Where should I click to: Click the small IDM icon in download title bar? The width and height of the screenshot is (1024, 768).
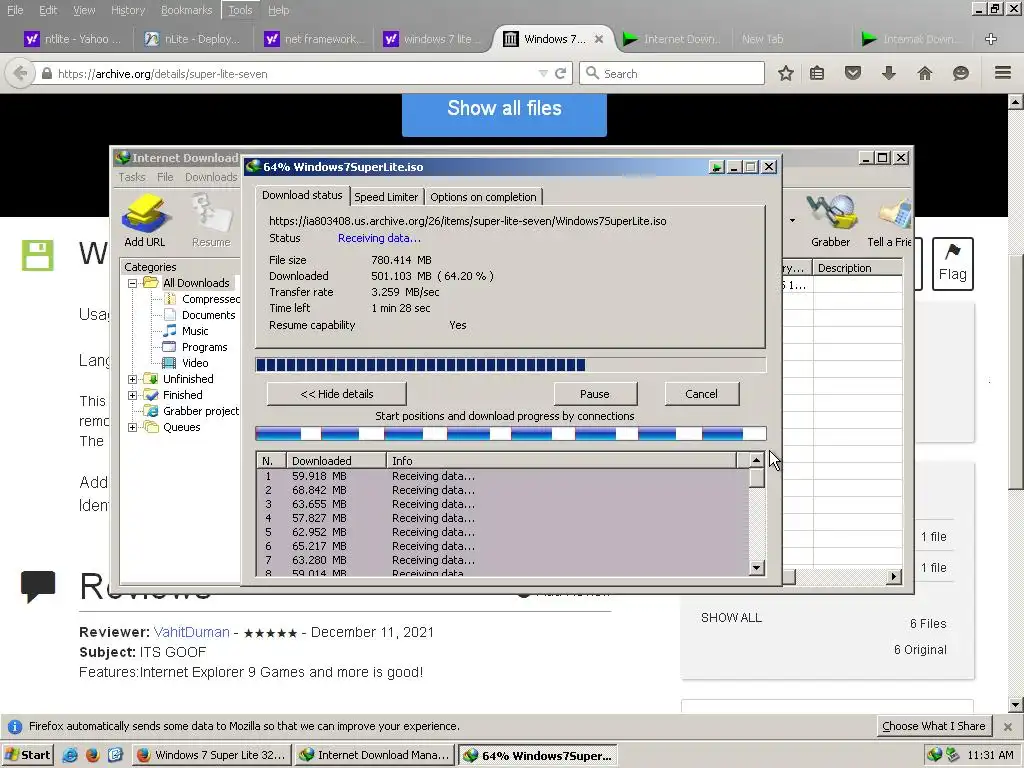(x=716, y=167)
